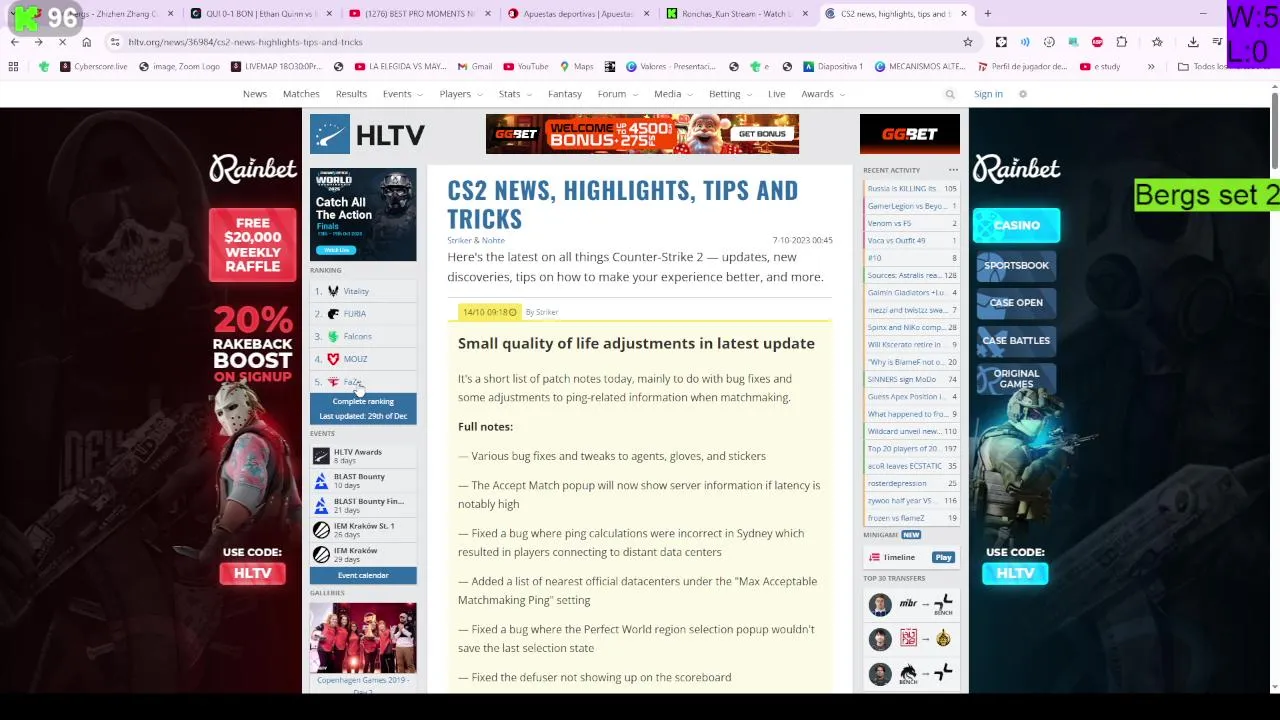Screen dimensions: 1280x720
Task: Click the Rainbet CASE BATTLES button
Action: 1016,340
